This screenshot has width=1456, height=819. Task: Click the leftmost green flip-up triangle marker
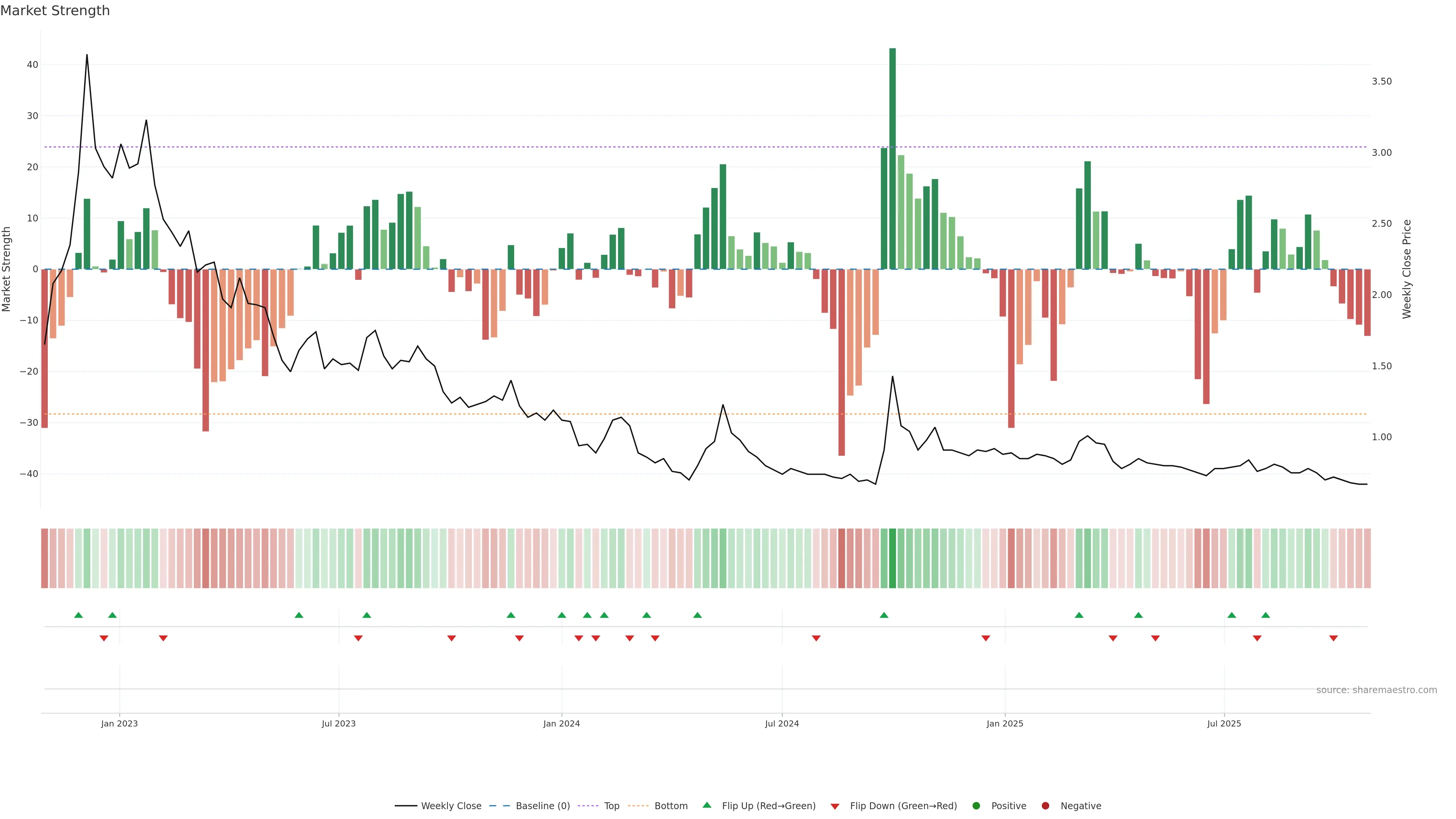pyautogui.click(x=78, y=615)
